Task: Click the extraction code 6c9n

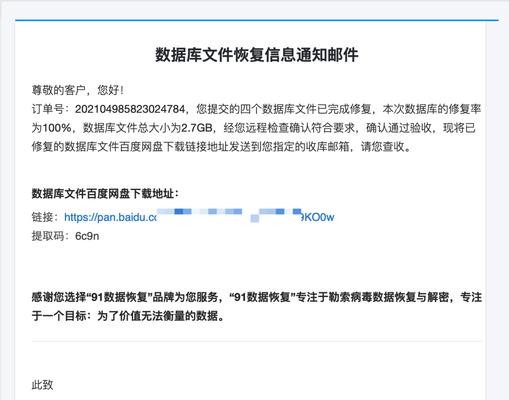Action: point(87,236)
